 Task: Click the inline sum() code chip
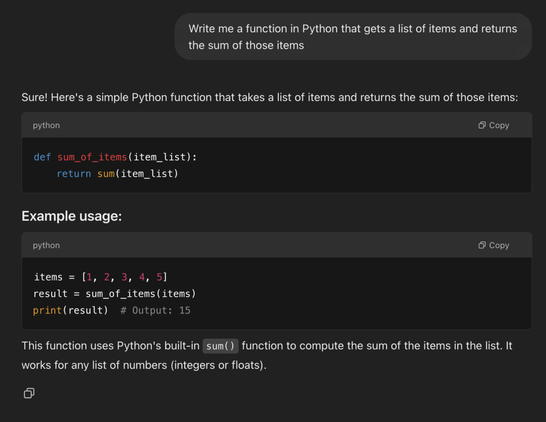[220, 346]
